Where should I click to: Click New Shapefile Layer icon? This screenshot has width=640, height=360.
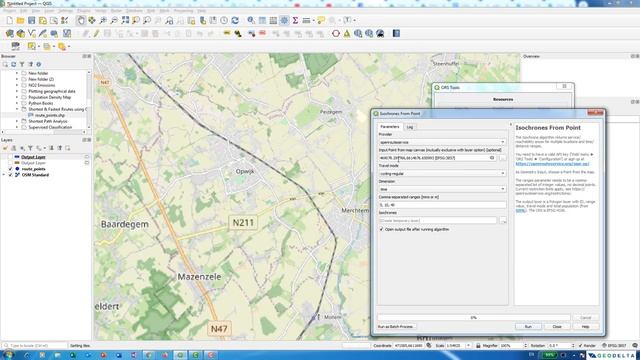coord(31,33)
